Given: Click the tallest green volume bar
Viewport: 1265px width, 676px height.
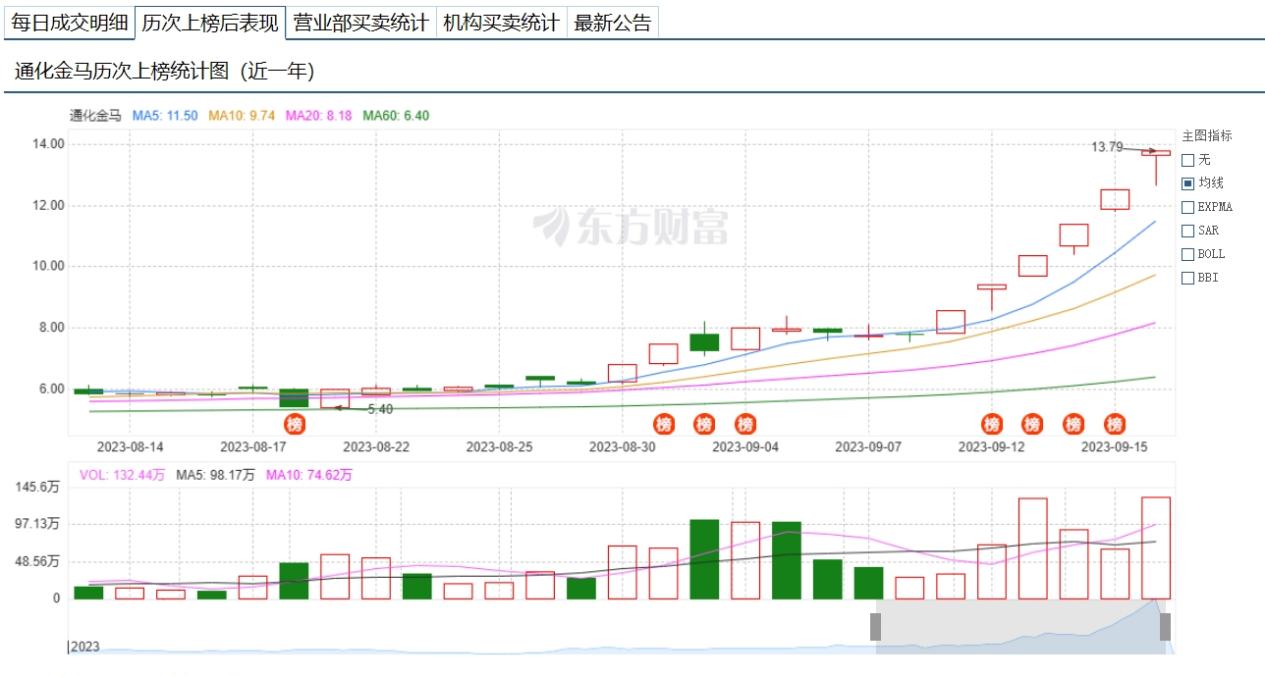Looking at the screenshot, I should coord(705,559).
